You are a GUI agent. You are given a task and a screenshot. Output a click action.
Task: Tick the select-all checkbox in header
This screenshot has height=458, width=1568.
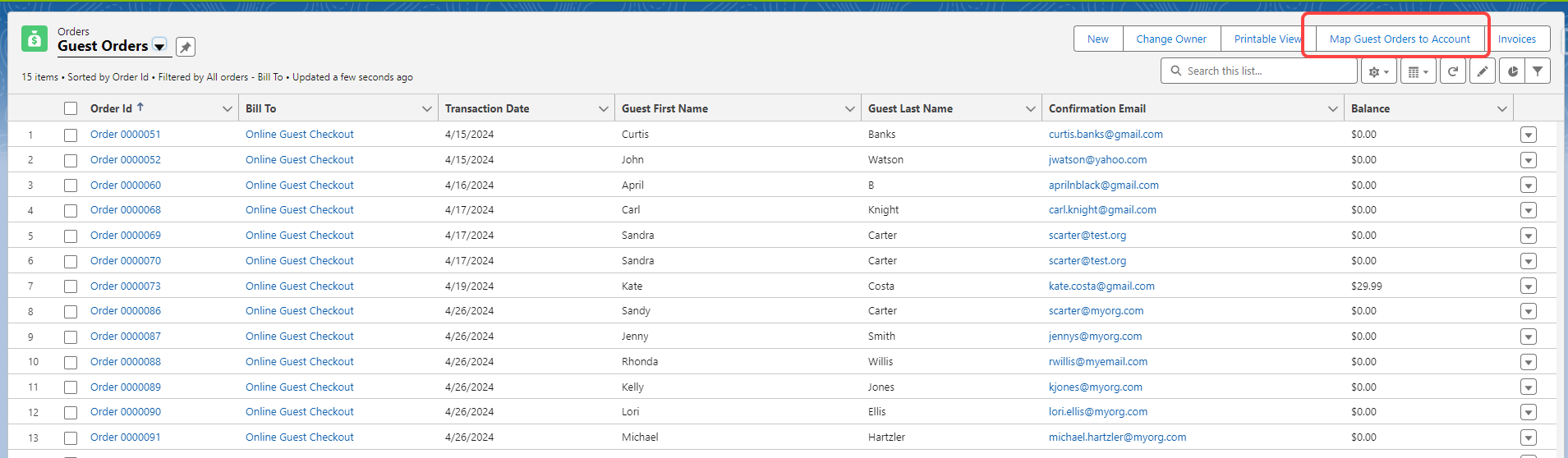point(71,108)
